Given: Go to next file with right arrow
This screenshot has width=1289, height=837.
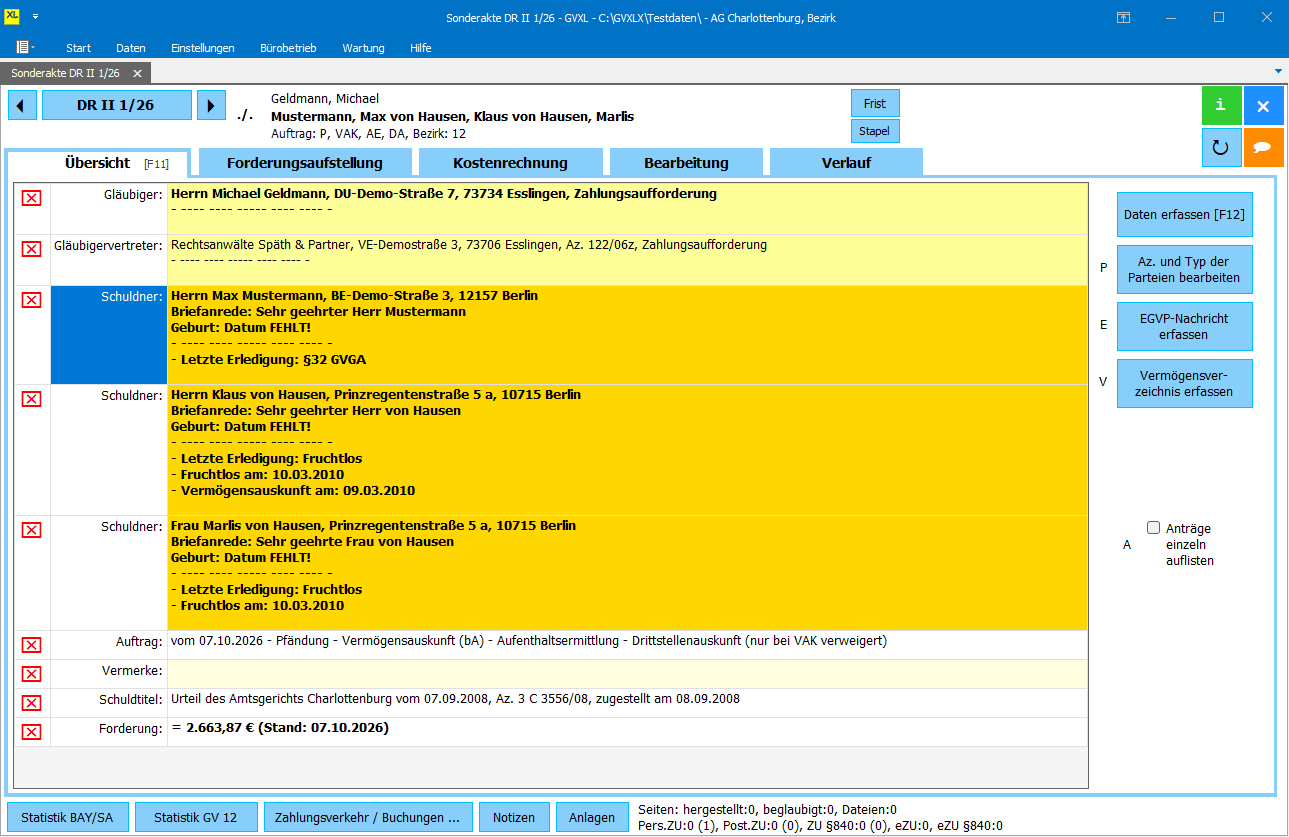Looking at the screenshot, I should (x=211, y=105).
